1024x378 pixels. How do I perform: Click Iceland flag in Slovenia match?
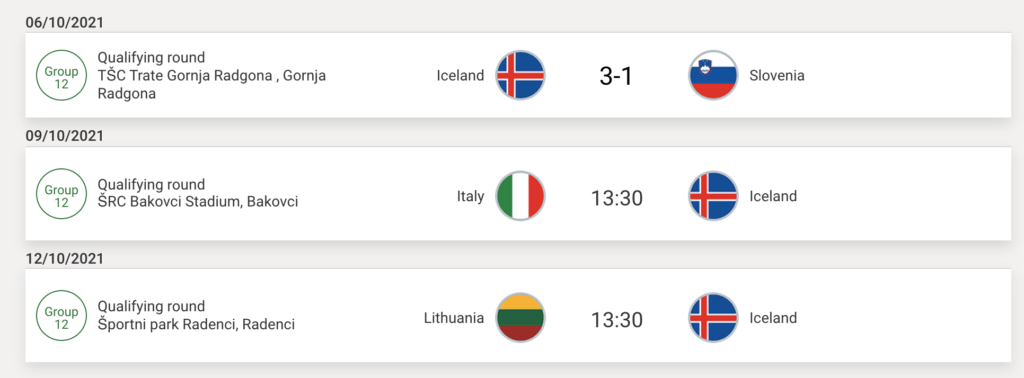pyautogui.click(x=520, y=74)
